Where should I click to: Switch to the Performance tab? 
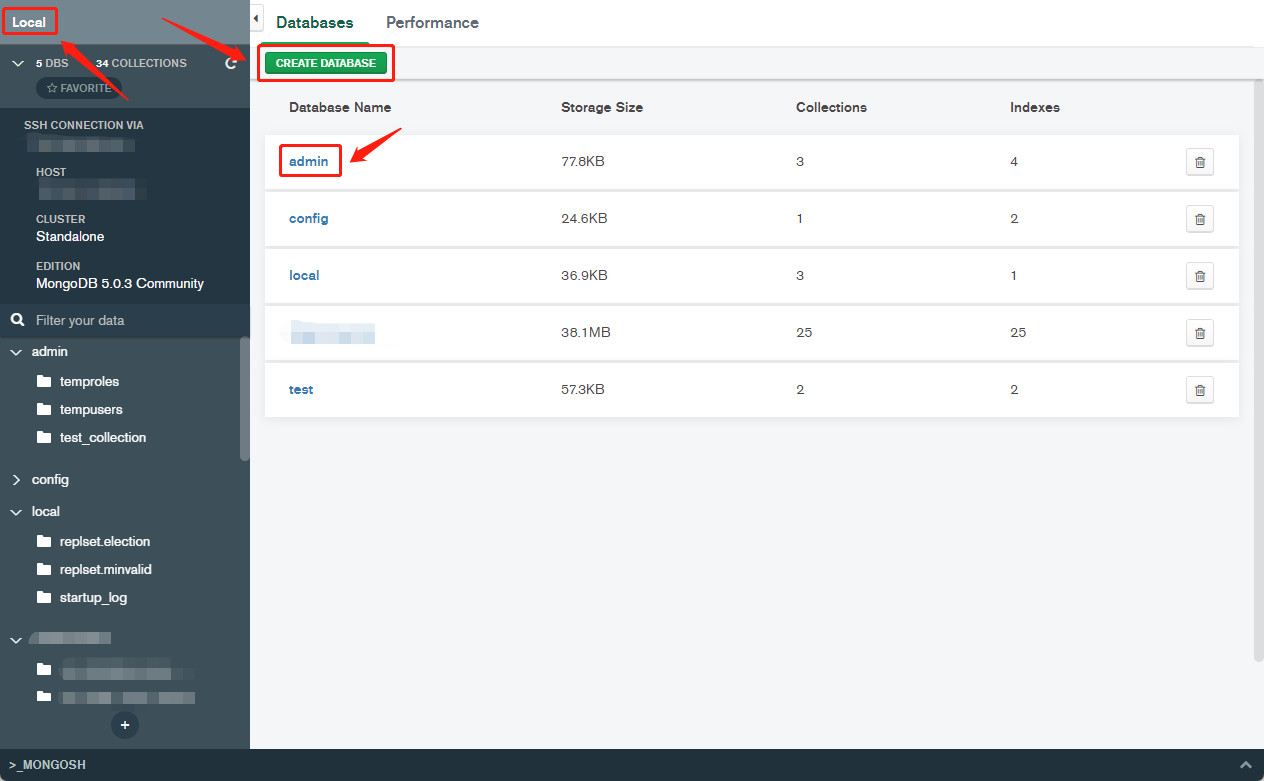(432, 22)
